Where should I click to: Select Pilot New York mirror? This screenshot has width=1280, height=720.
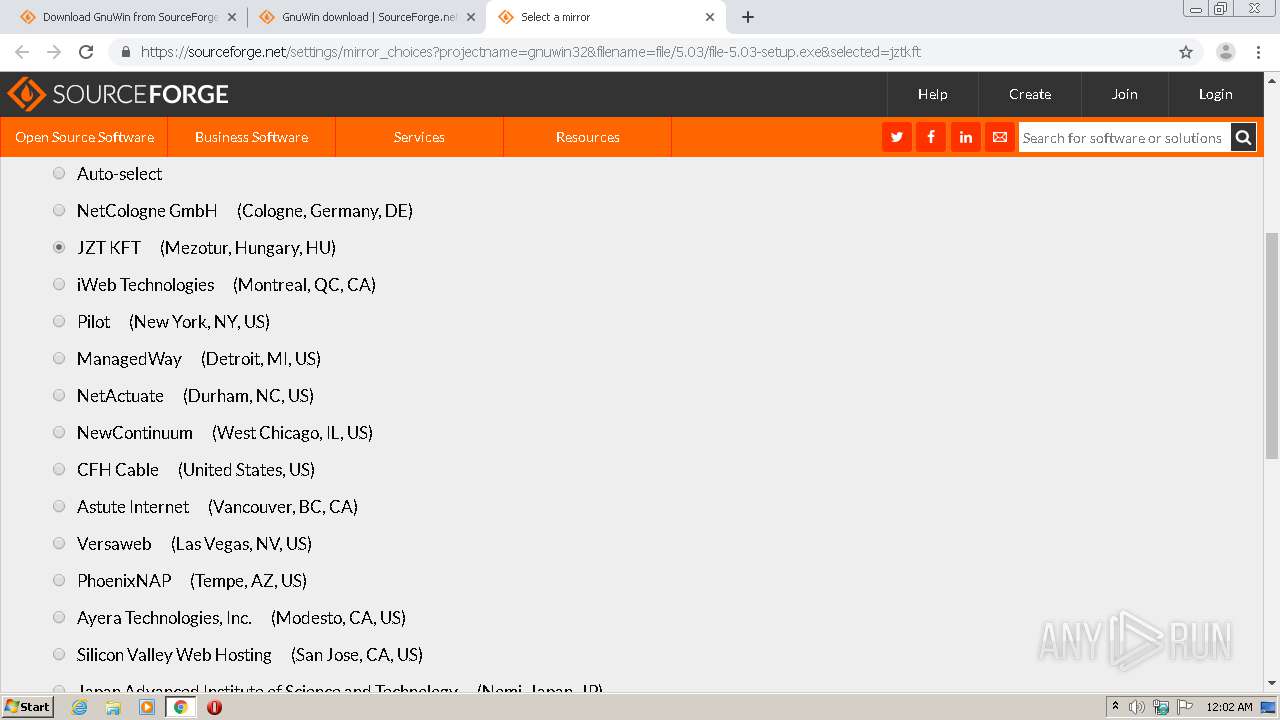click(59, 321)
